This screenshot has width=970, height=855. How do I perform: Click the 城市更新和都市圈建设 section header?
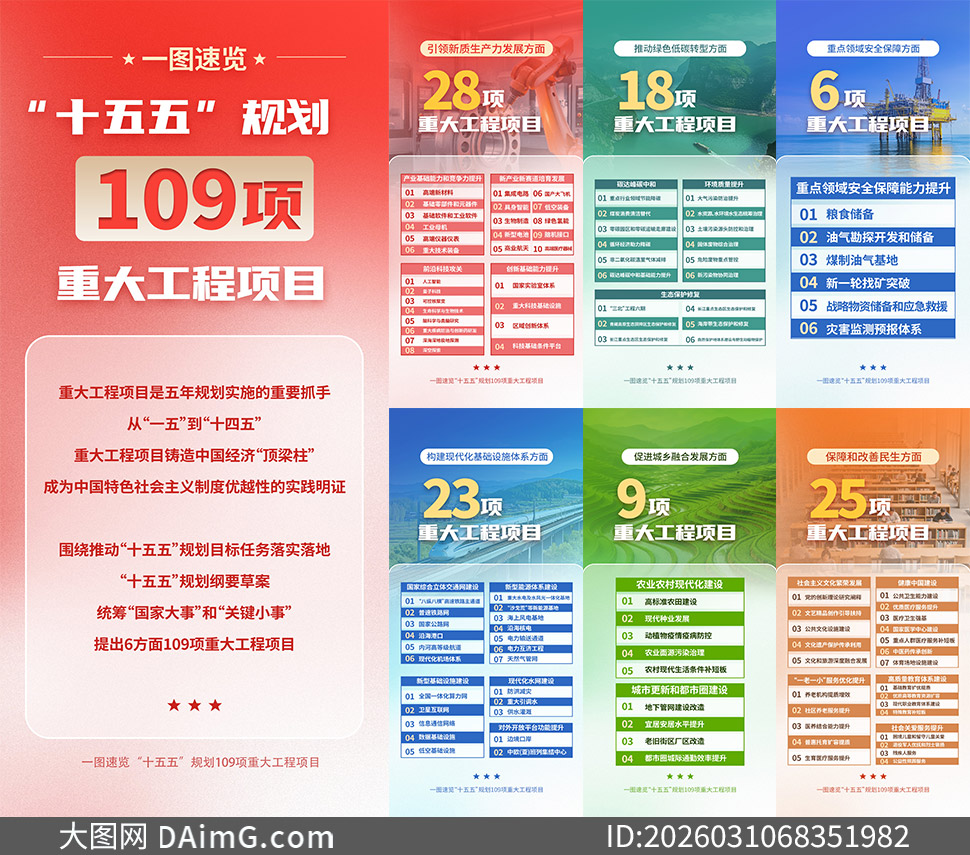pos(679,690)
